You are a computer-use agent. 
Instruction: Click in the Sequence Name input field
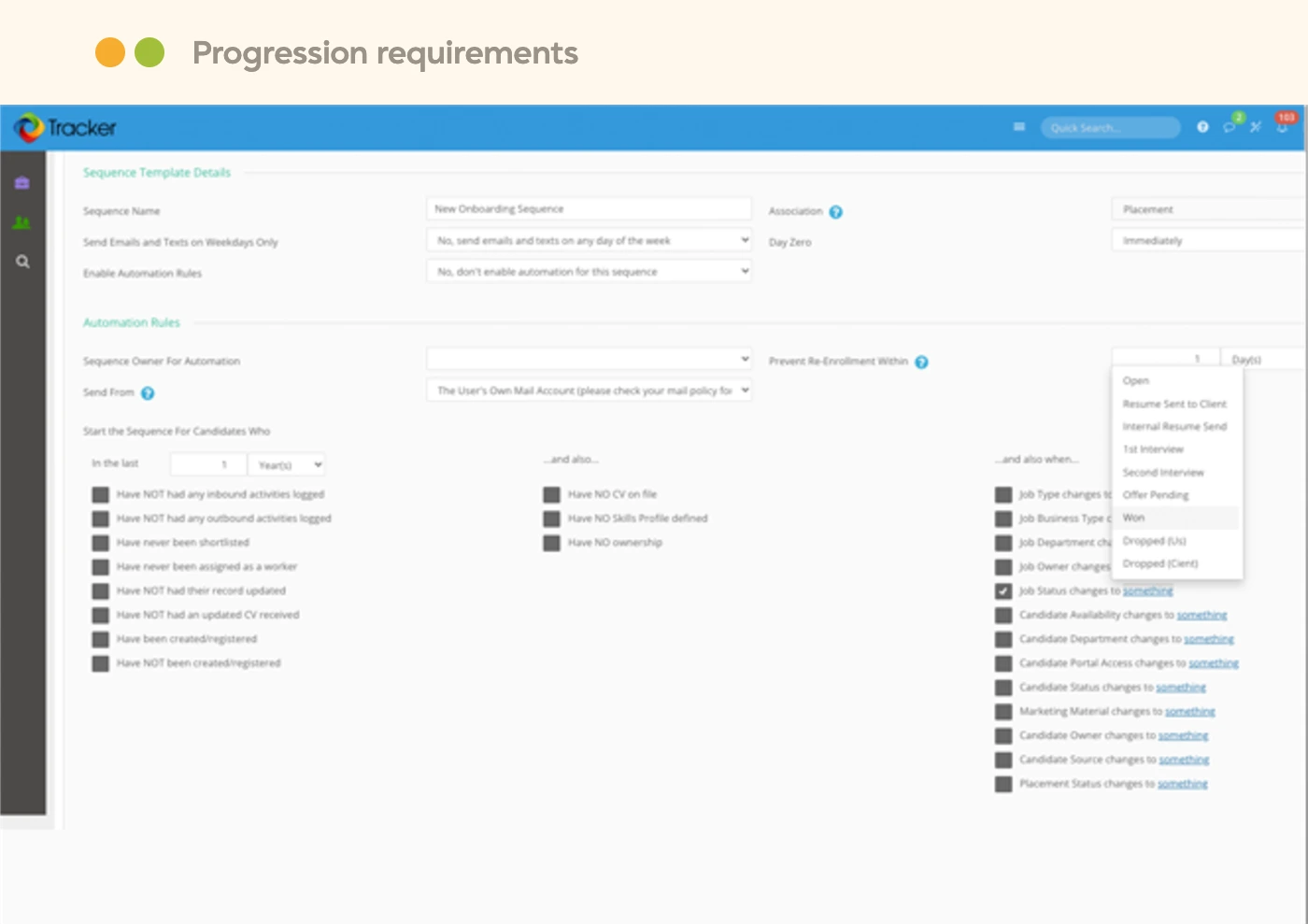coord(590,208)
